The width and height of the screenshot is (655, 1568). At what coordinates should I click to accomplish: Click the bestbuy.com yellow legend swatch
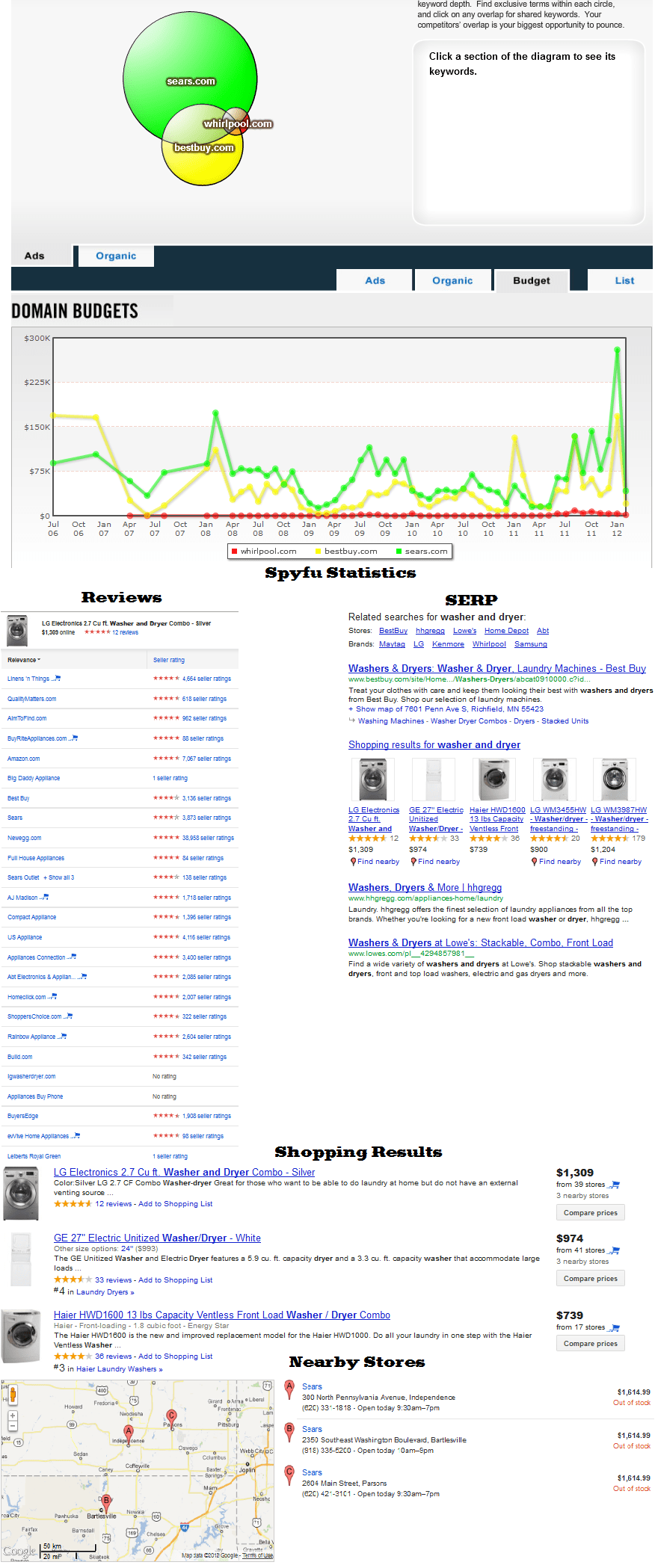(x=319, y=552)
